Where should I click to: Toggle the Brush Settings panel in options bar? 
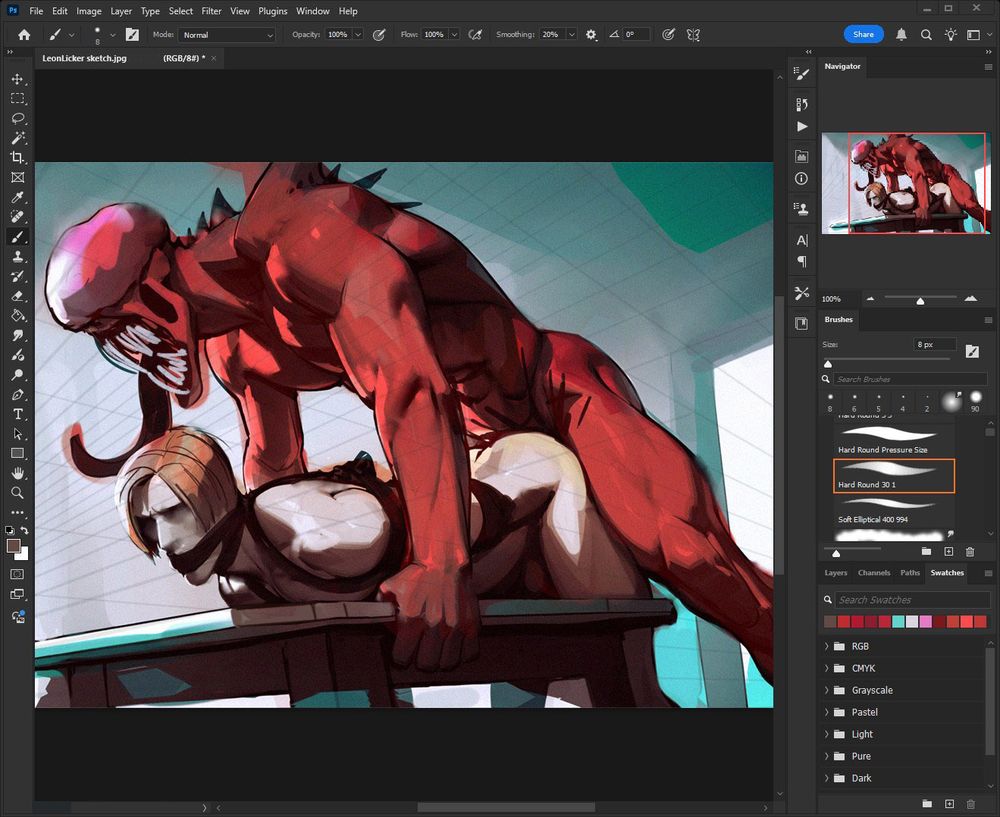click(132, 34)
